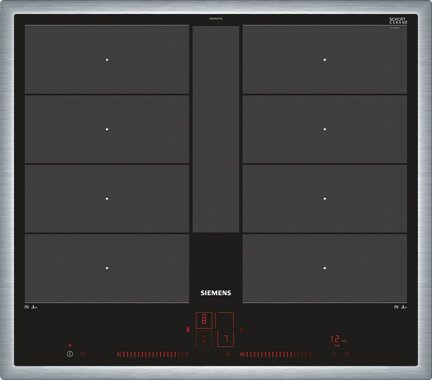This screenshot has height=380, width=432.
Task: Tap the right flex zone indicator beside the zone displays
Action: click(242, 329)
